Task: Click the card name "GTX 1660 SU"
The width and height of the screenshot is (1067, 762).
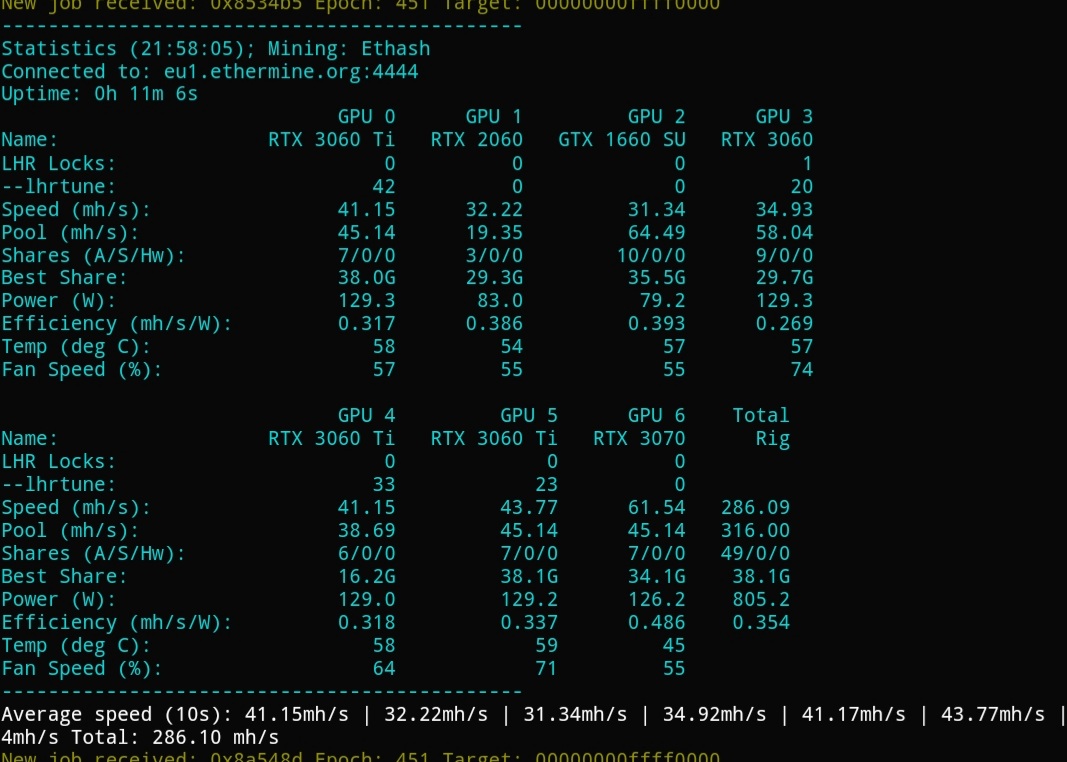Action: (622, 139)
